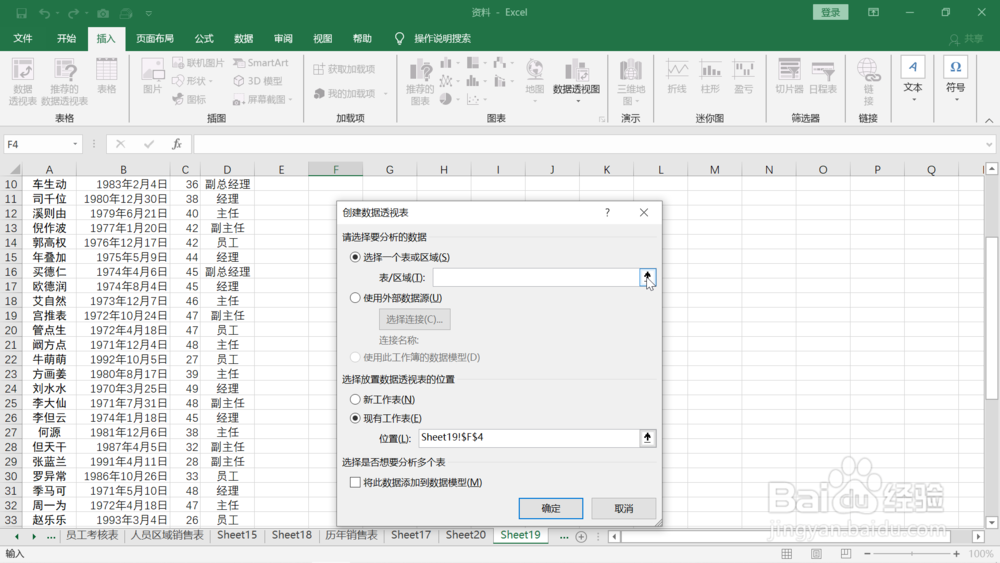
Task: Add a new sheet with plus icon
Action: tap(581, 536)
